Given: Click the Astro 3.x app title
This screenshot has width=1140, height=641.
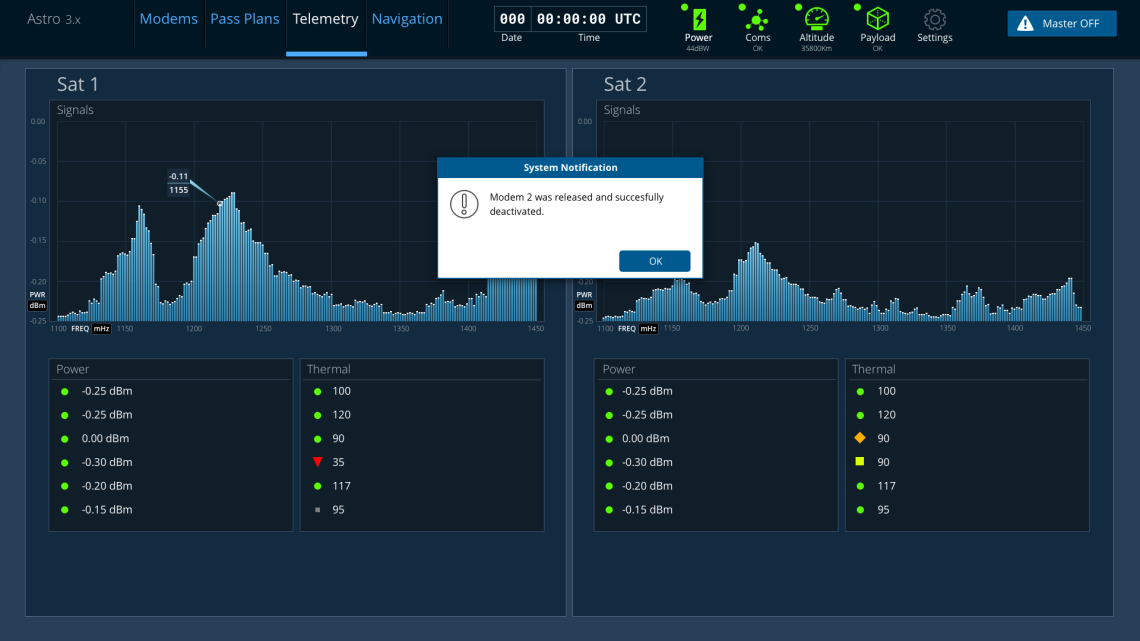Looking at the screenshot, I should pos(54,19).
